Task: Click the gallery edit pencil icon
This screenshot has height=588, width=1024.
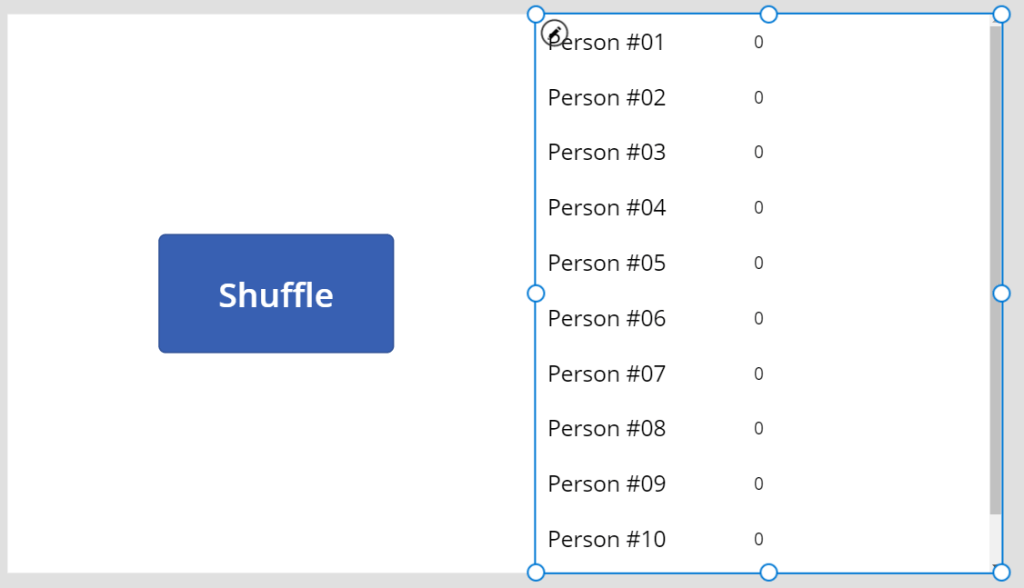Action: pyautogui.click(x=554, y=33)
